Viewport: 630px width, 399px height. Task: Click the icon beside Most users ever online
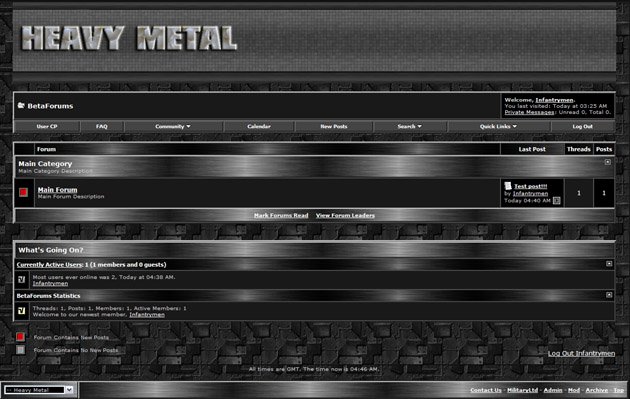pos(22,280)
